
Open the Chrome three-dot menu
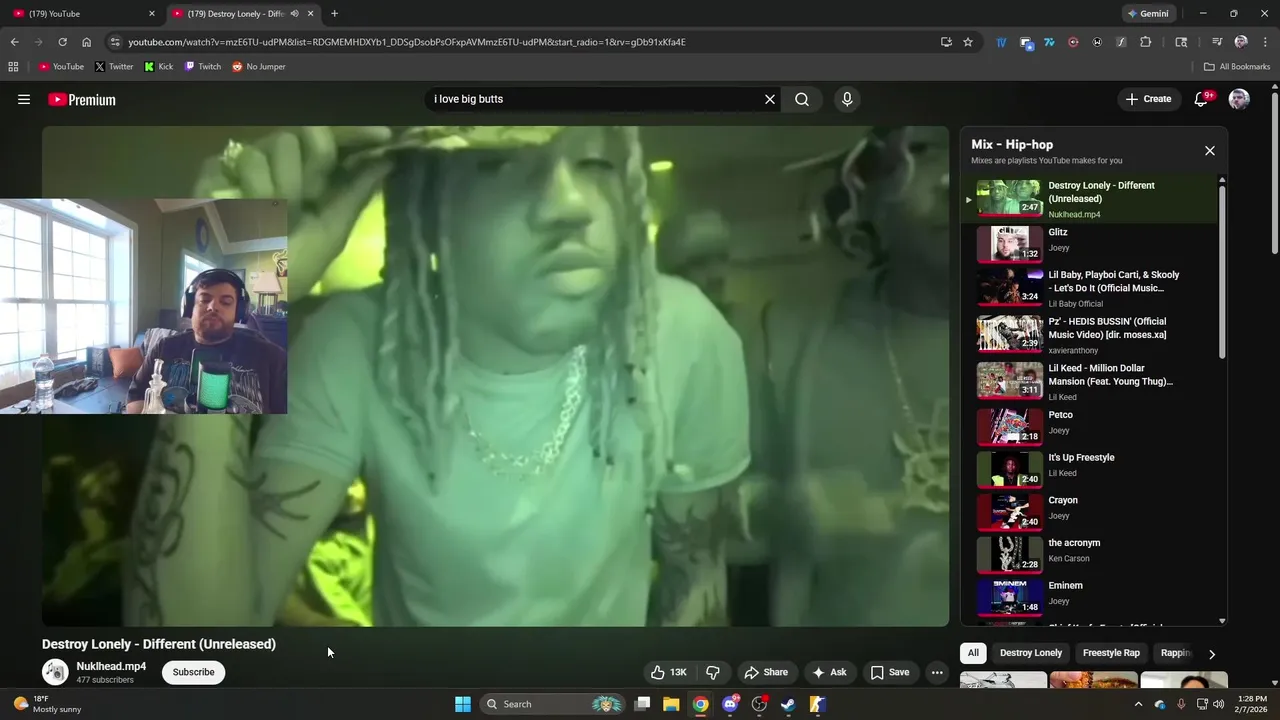(x=1264, y=42)
